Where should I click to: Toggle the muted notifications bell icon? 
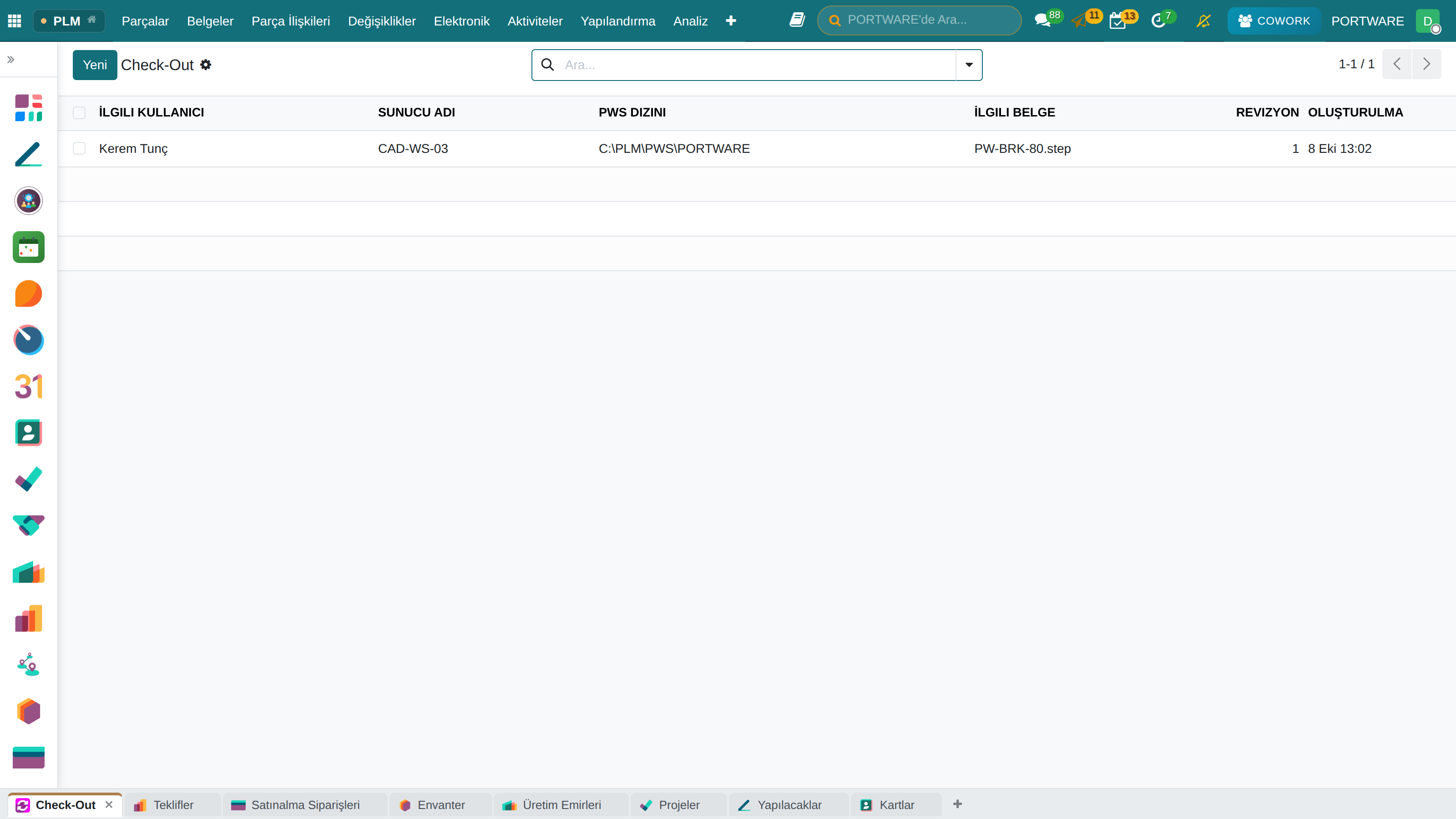(x=1203, y=21)
